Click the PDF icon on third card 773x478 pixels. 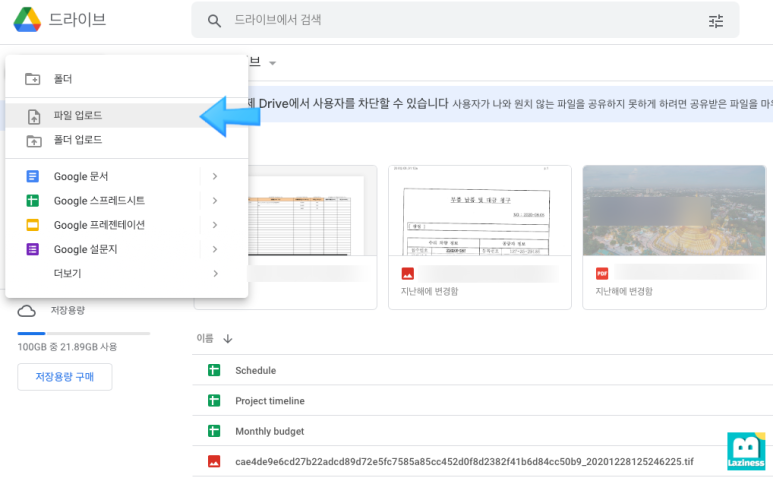tap(602, 273)
